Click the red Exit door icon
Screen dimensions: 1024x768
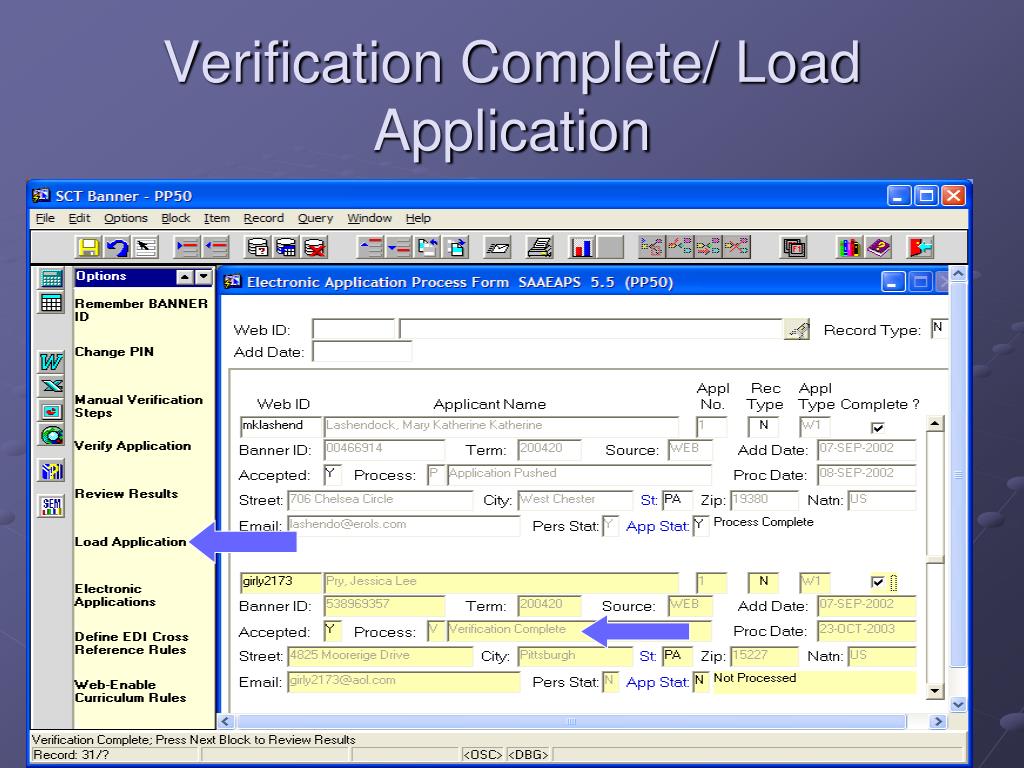point(920,248)
